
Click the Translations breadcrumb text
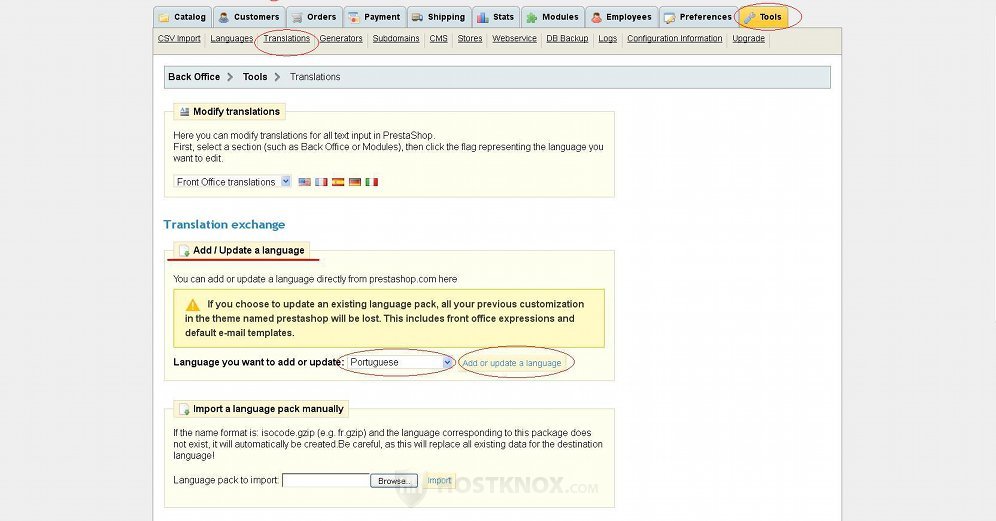point(315,77)
